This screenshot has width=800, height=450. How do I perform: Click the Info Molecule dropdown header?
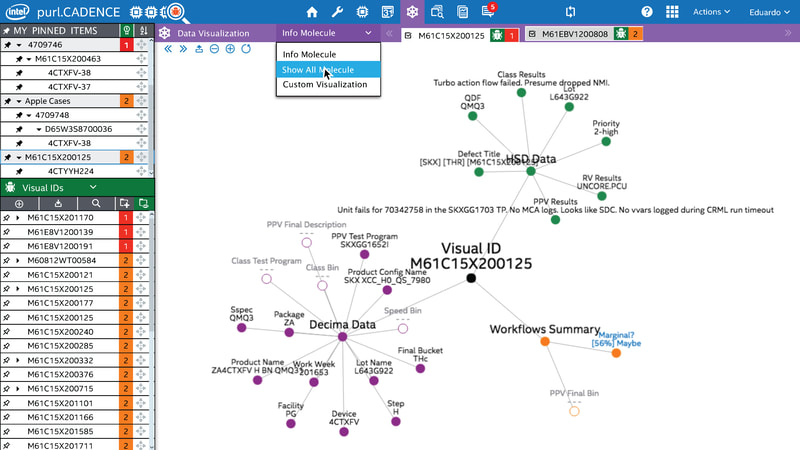[x=328, y=33]
